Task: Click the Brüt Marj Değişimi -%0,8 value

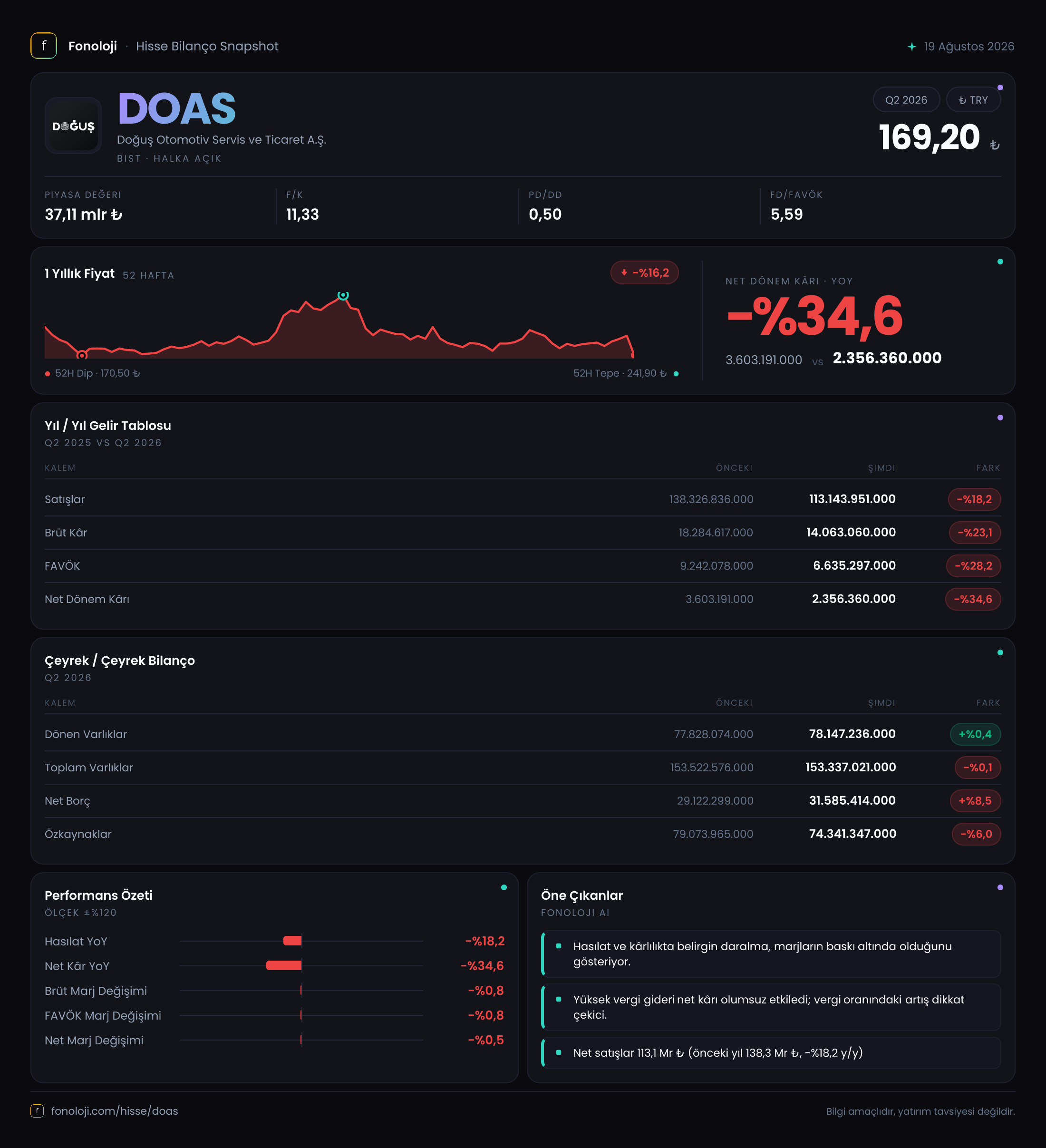Action: click(486, 990)
